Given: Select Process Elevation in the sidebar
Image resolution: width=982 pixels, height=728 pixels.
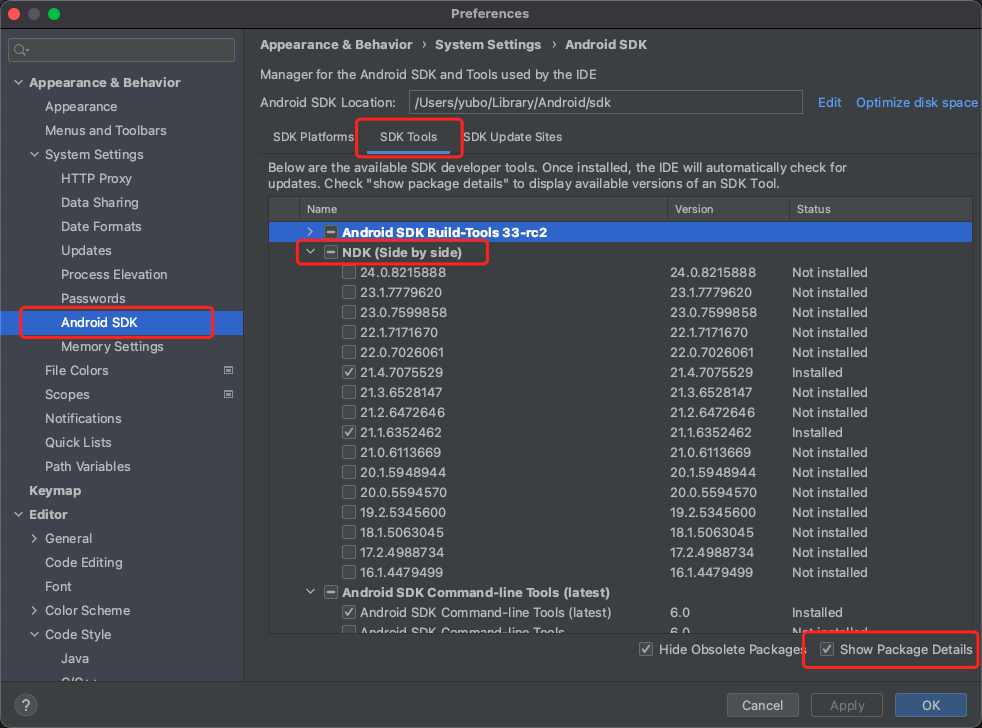Looking at the screenshot, I should [114, 274].
